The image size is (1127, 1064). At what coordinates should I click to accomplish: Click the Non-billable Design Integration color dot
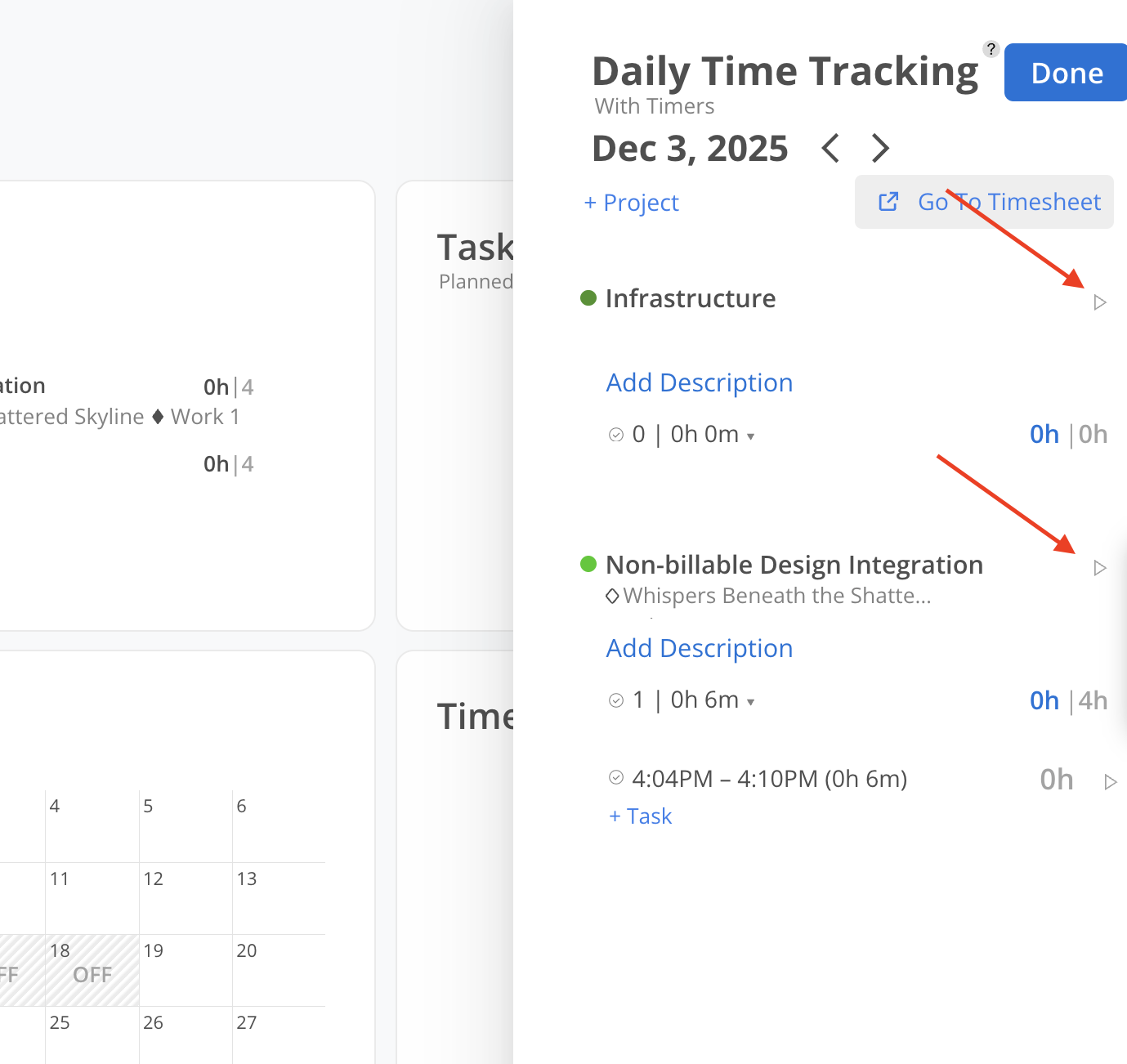pos(588,564)
